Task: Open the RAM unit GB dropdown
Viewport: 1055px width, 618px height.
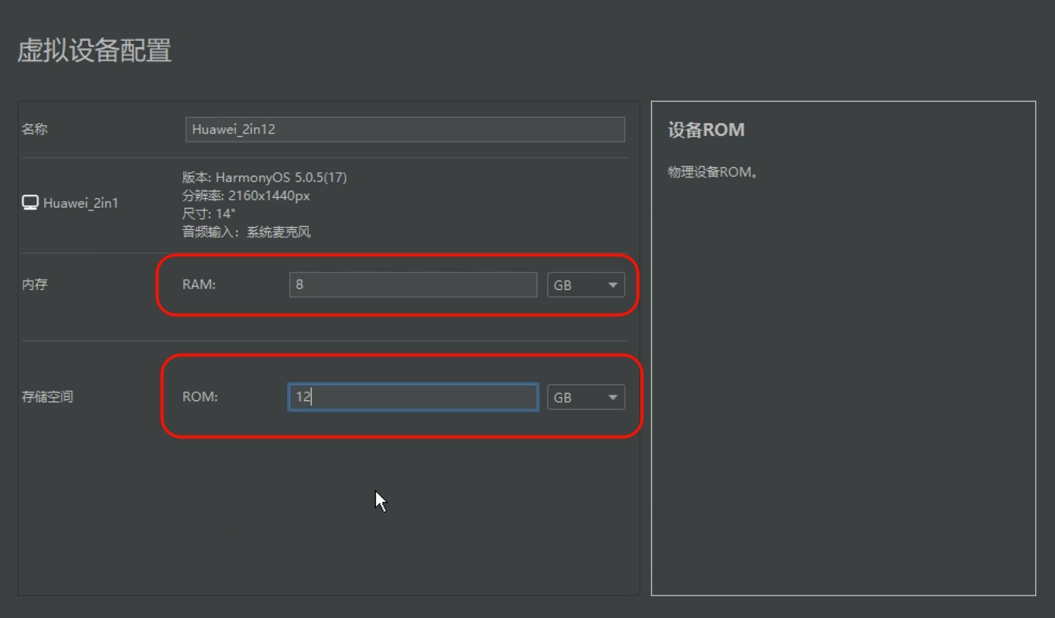Action: (585, 285)
